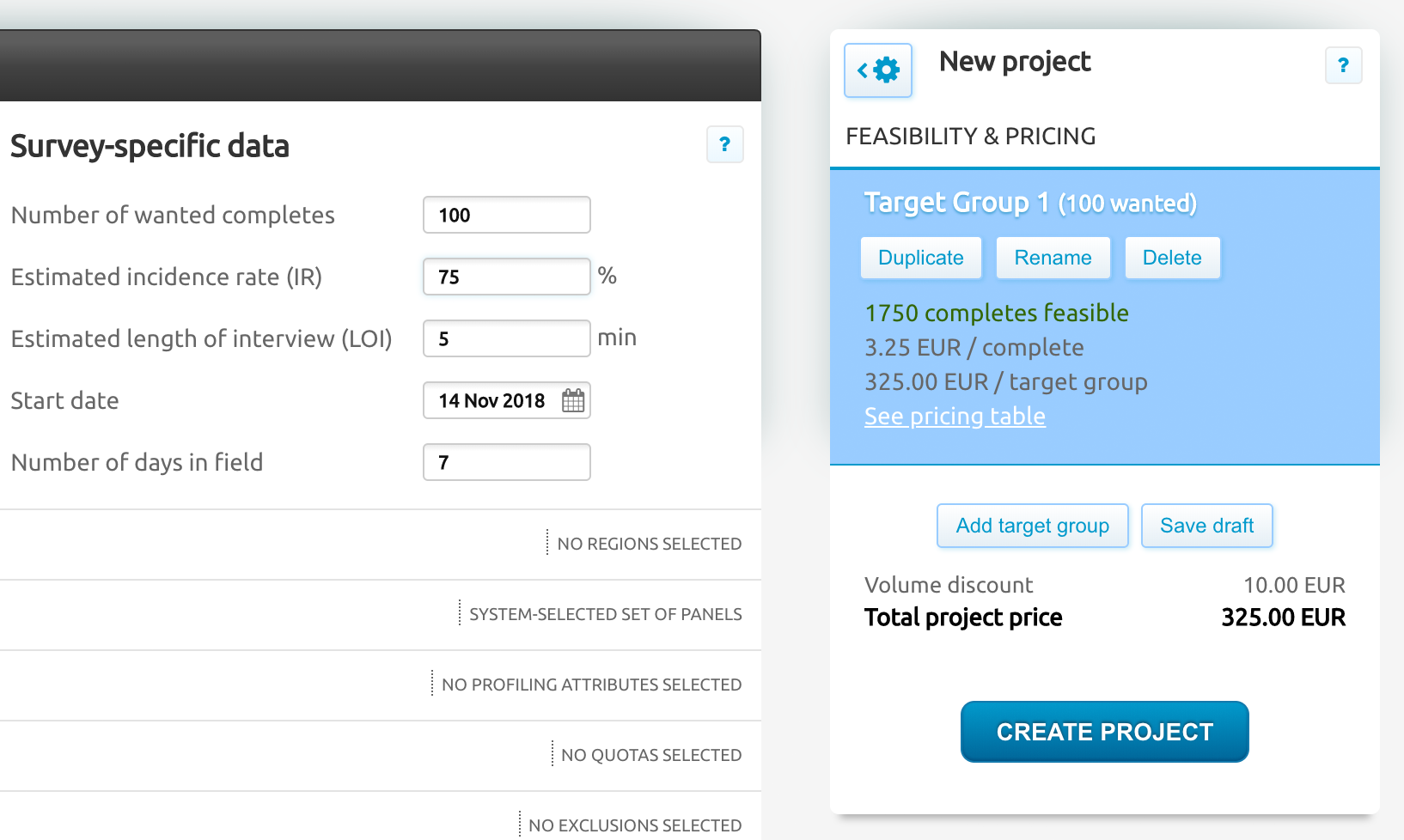Image resolution: width=1404 pixels, height=840 pixels.
Task: Expand the No Quotas Selected section
Action: click(x=380, y=756)
